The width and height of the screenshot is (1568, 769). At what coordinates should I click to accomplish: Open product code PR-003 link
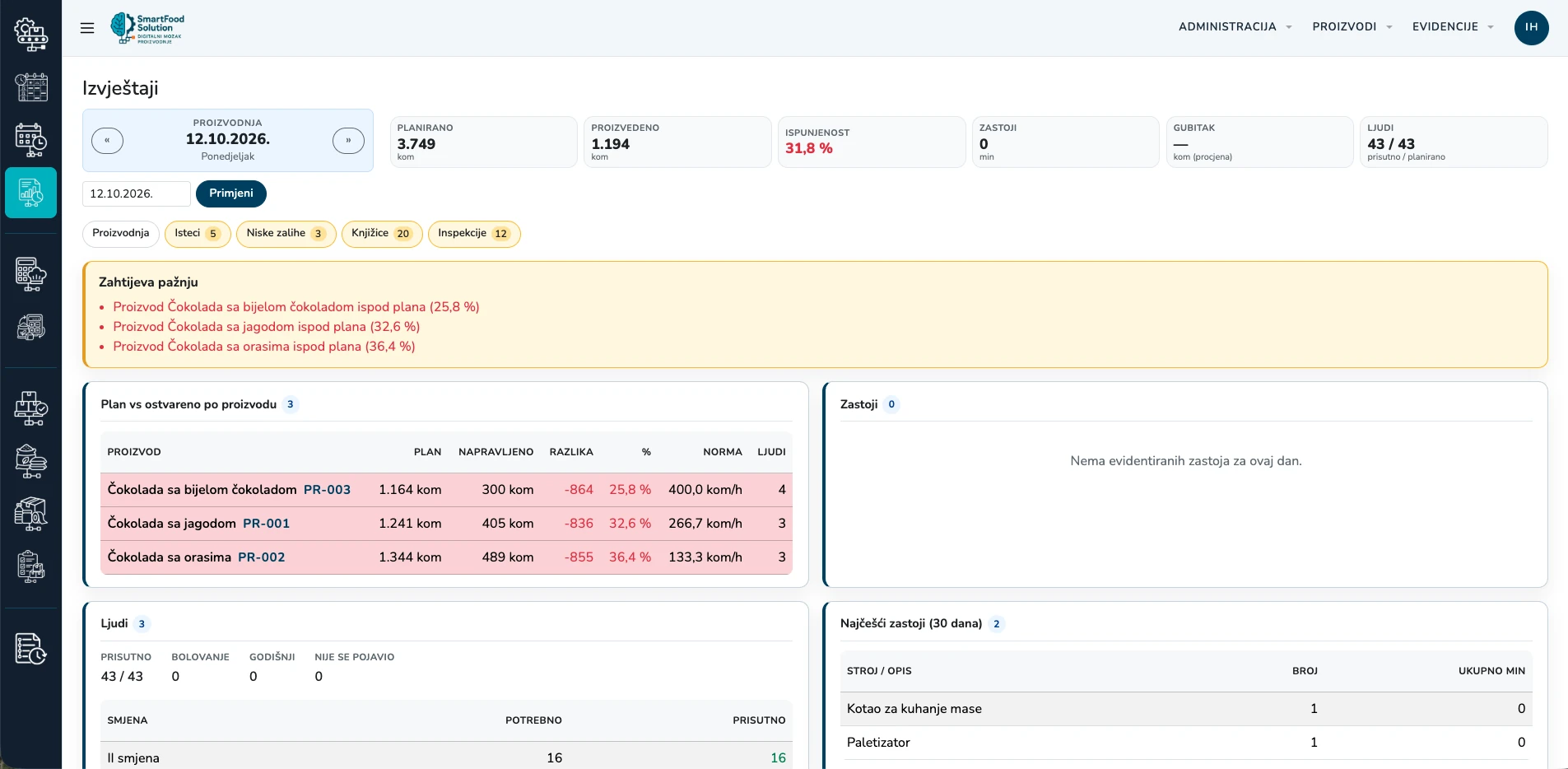tap(327, 490)
